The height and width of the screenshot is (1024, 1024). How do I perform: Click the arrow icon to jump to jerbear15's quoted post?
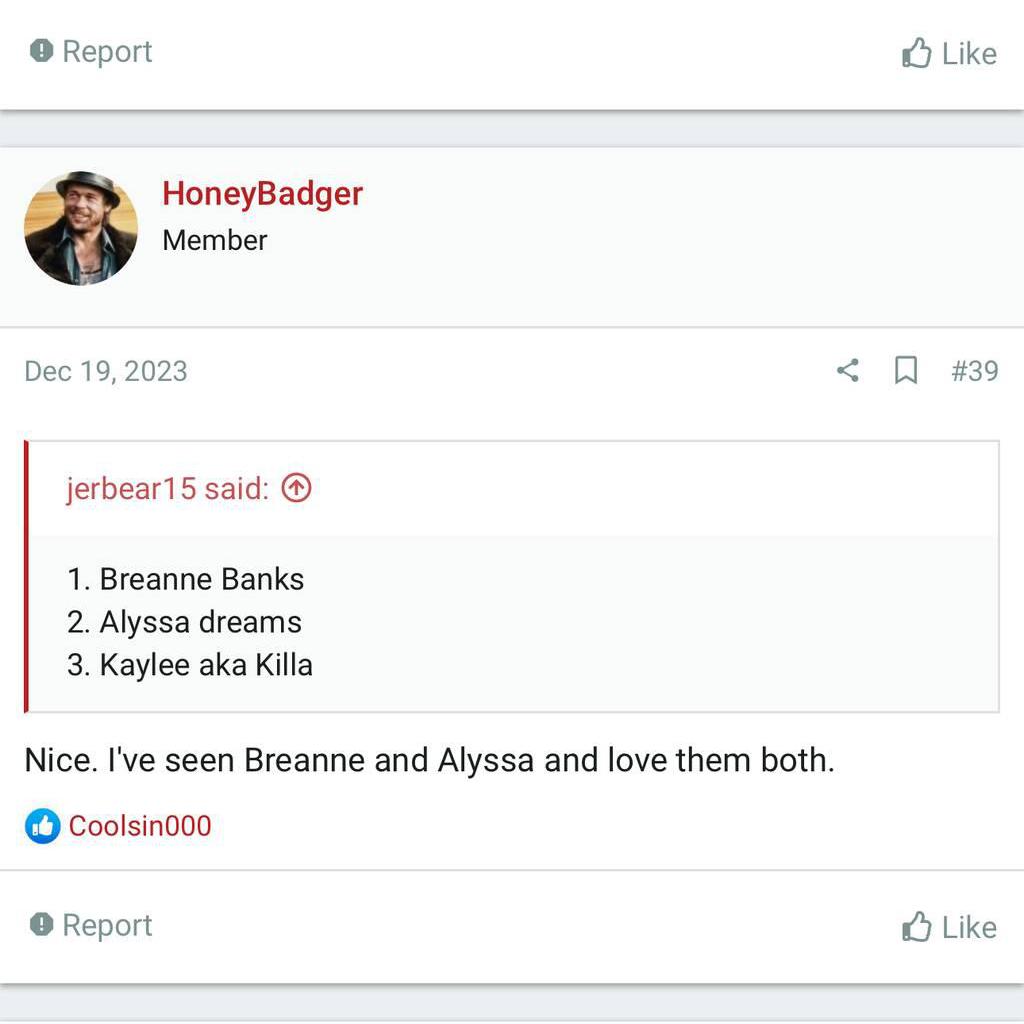coord(295,488)
